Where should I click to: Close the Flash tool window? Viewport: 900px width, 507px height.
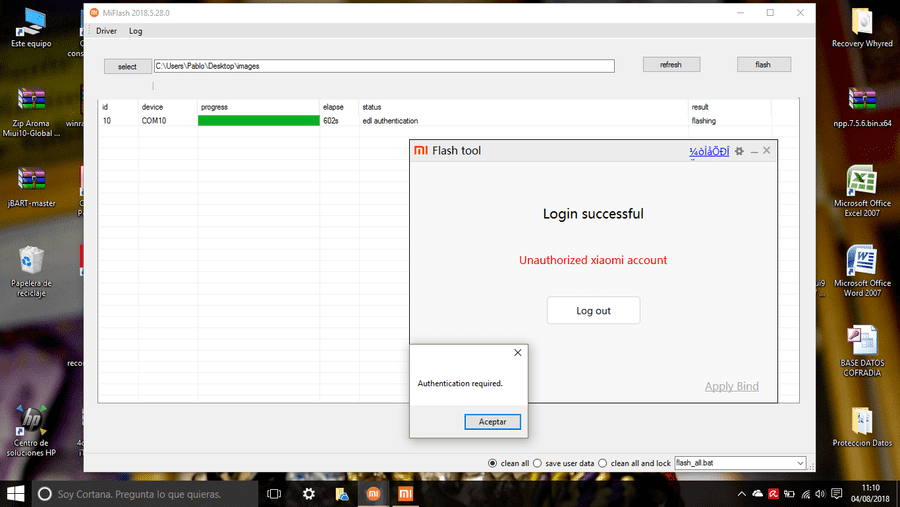tap(767, 150)
